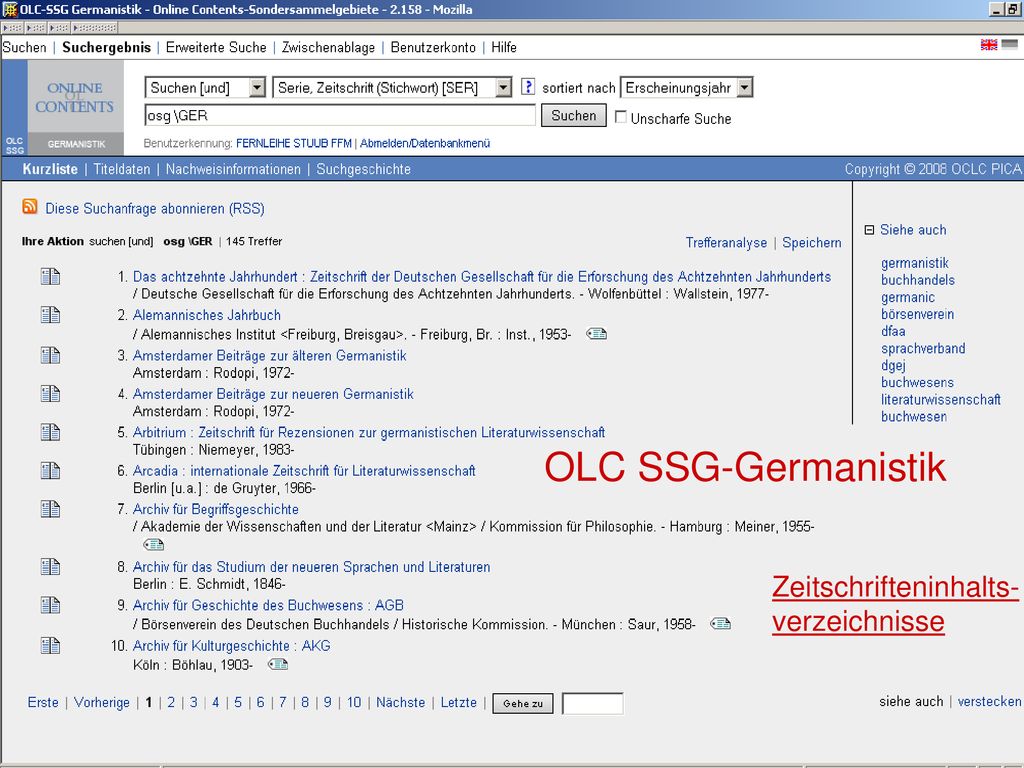Click the börsenverein related term

point(917,314)
